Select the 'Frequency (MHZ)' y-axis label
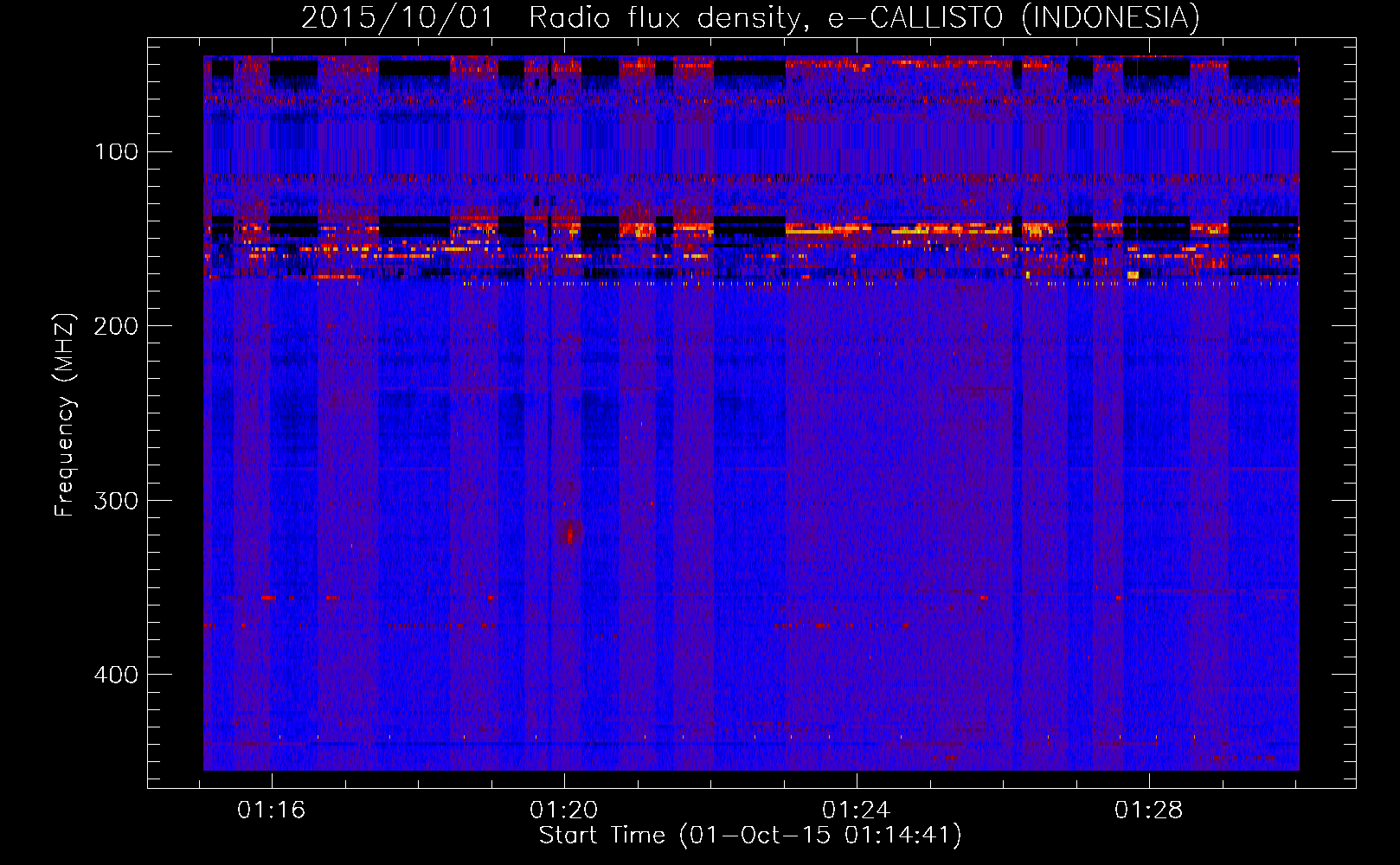1400x865 pixels. pyautogui.click(x=65, y=415)
